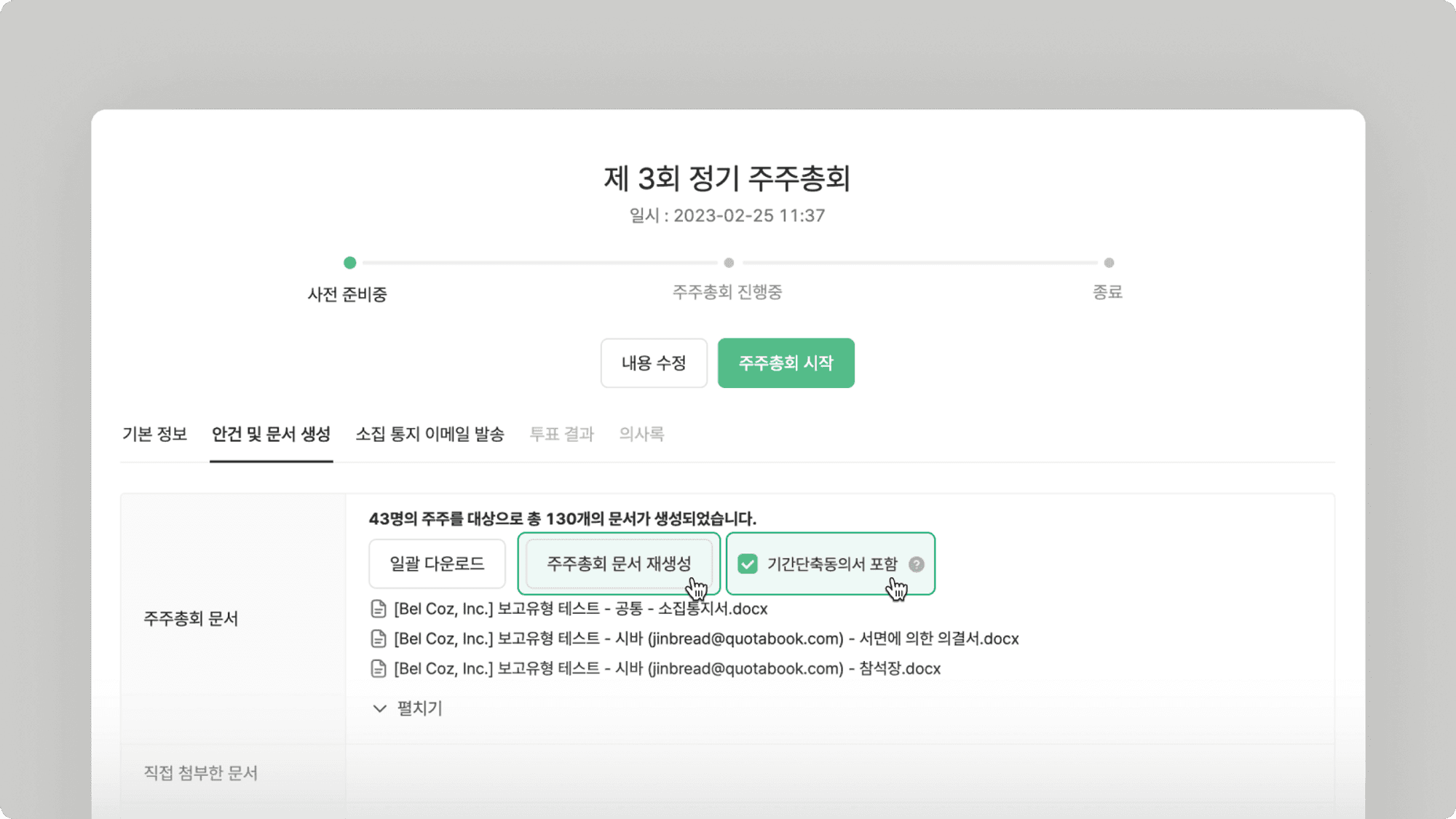Select the 의사록 tab
This screenshot has height=819, width=1456.
coord(641,434)
